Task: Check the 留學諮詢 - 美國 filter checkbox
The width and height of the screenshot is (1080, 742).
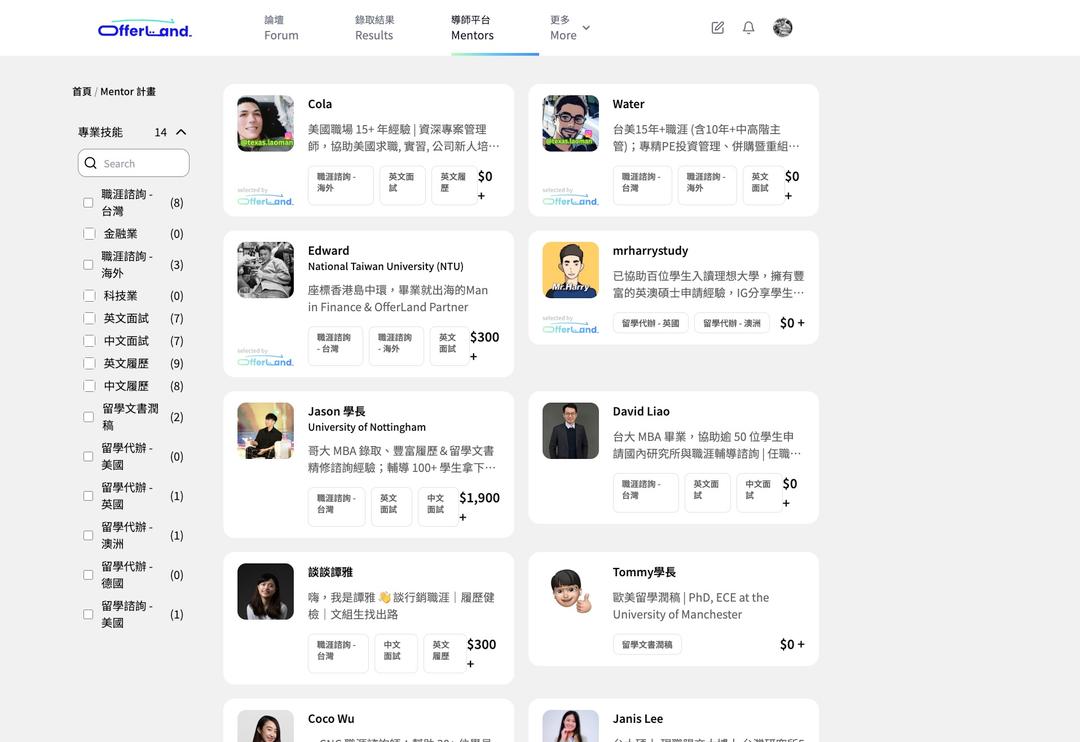Action: 88,614
